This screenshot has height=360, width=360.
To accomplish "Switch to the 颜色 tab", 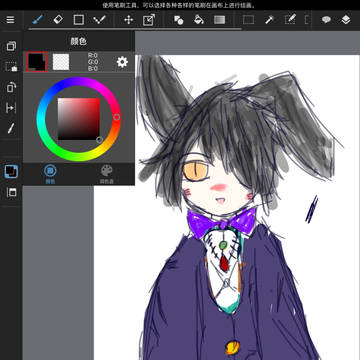I will tap(50, 174).
